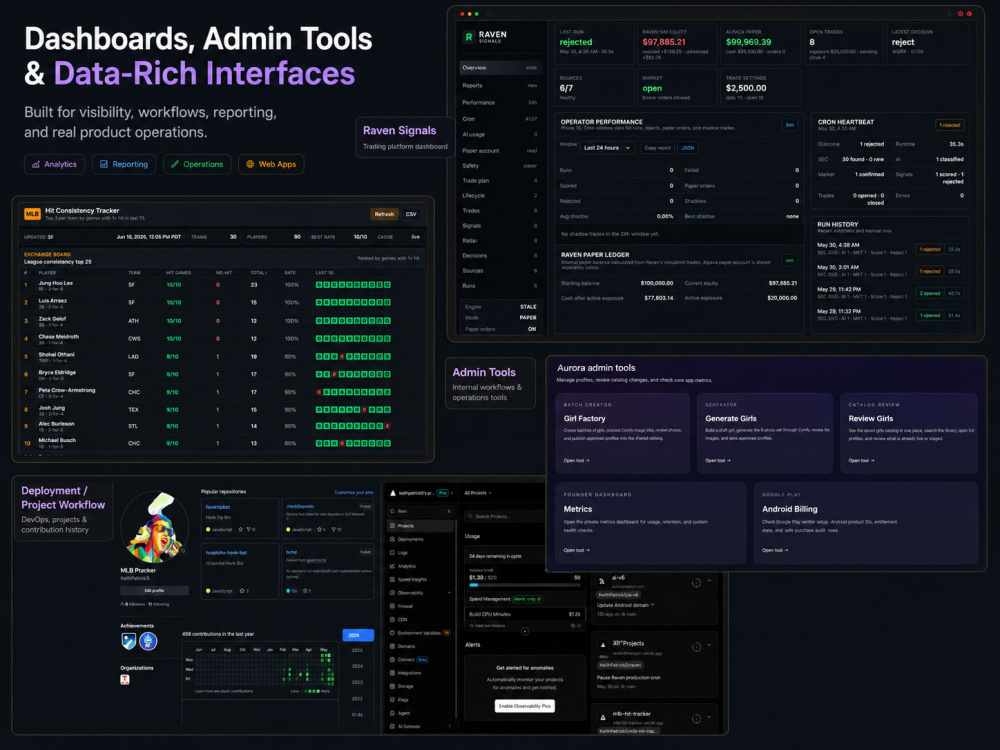Open tool link on Metrics card

point(577,550)
